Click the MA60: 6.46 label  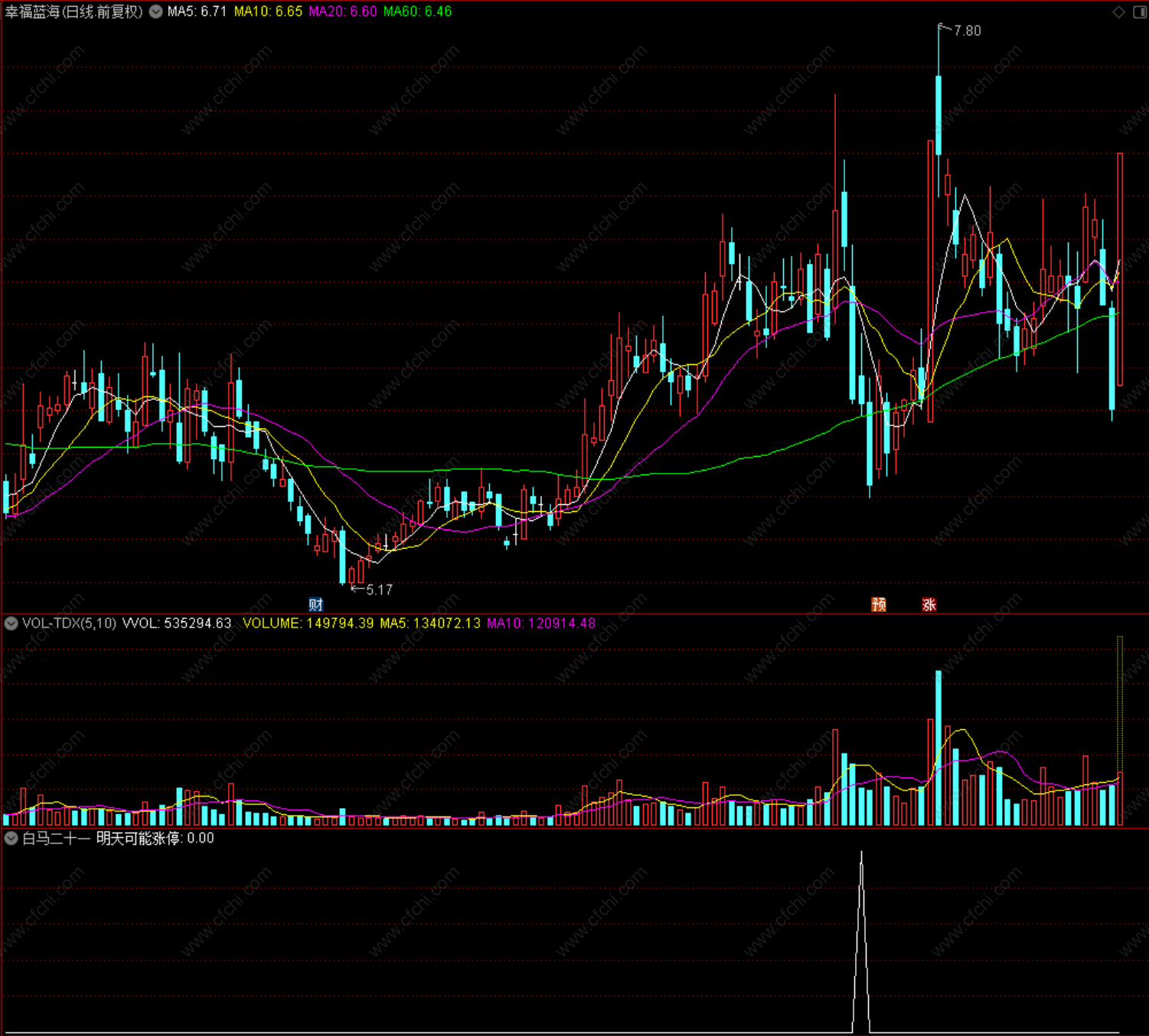point(417,11)
